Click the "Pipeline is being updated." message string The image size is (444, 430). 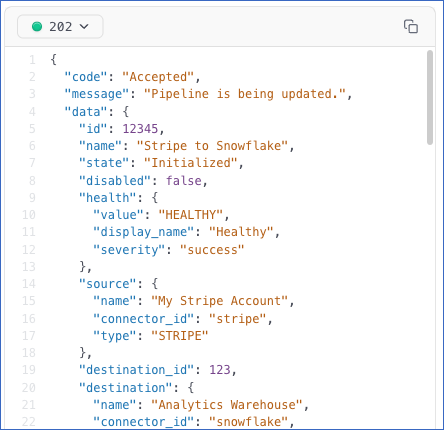pyautogui.click(x=245, y=94)
